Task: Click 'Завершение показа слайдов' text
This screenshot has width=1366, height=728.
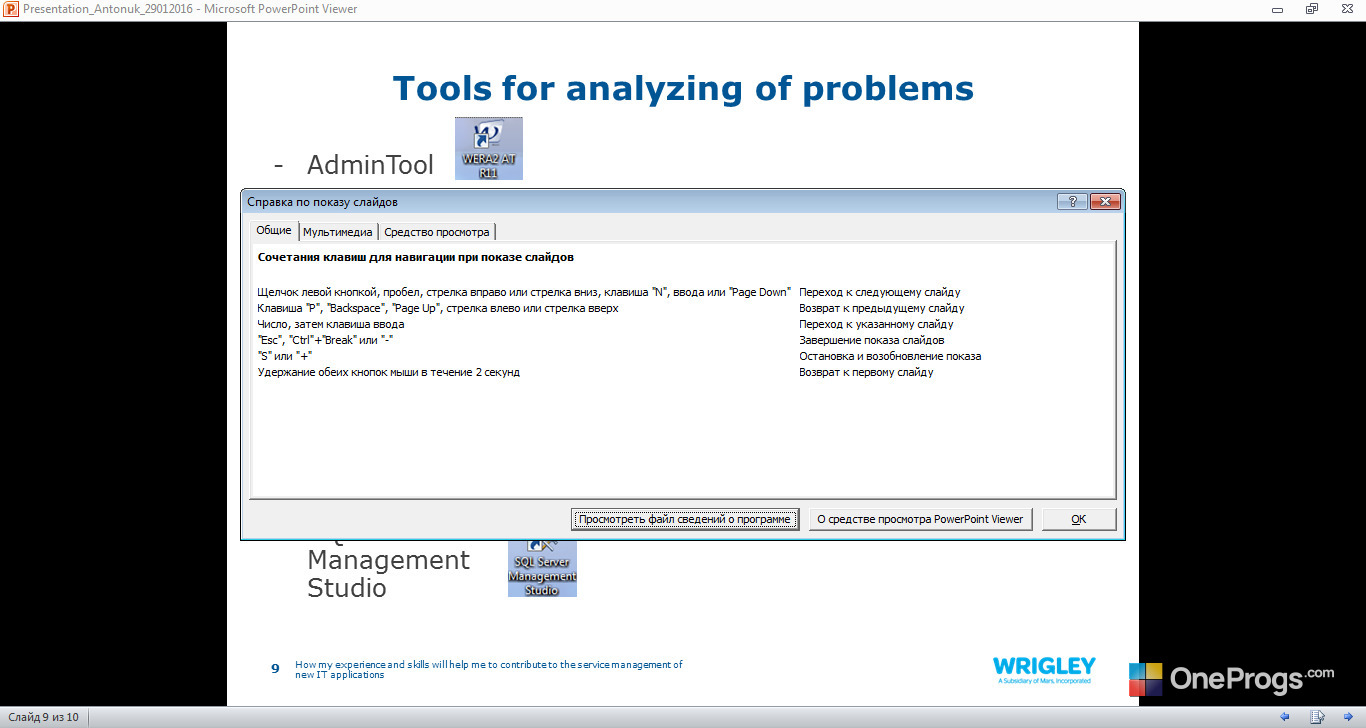Action: coord(871,340)
